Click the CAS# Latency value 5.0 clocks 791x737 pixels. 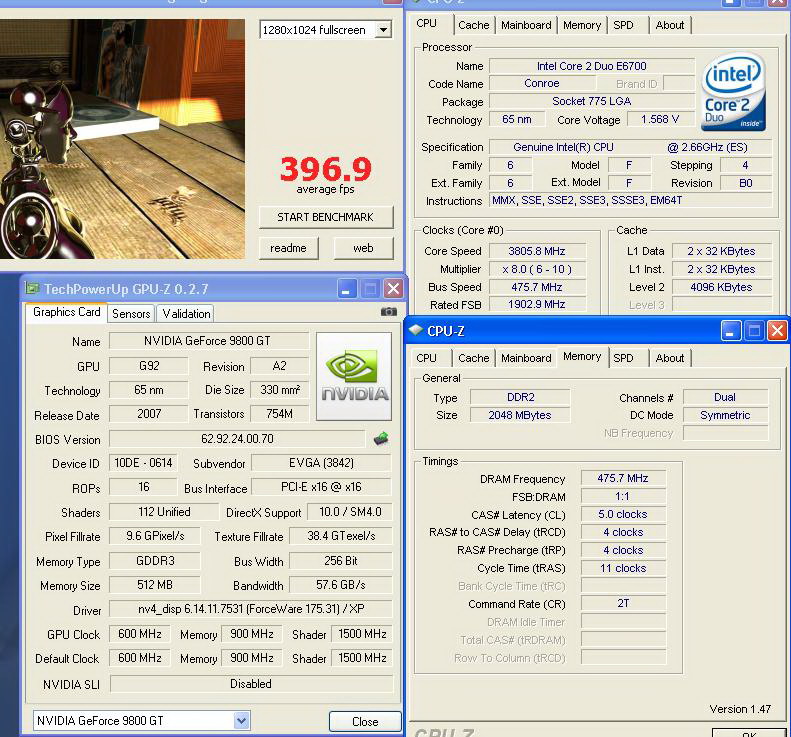click(x=623, y=515)
